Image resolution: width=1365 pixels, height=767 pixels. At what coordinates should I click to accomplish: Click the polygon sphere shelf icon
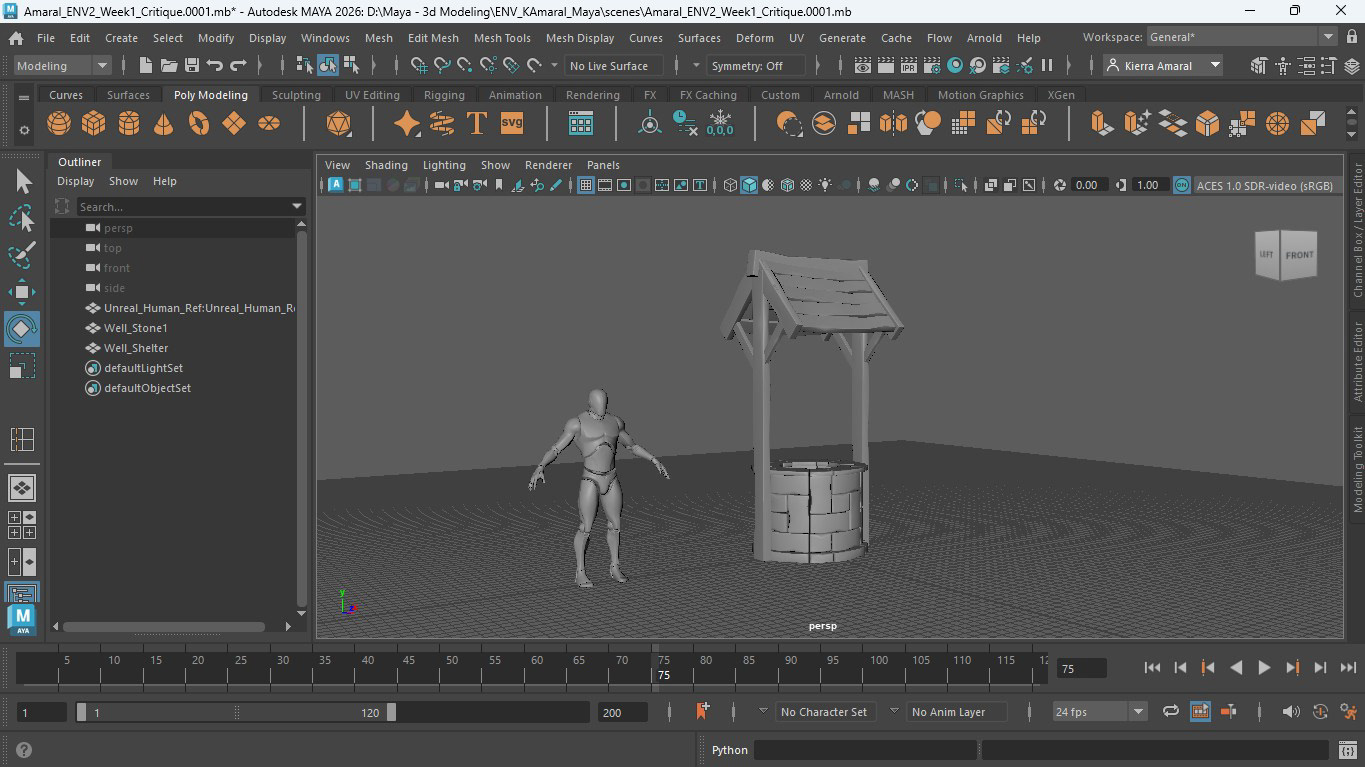[59, 123]
